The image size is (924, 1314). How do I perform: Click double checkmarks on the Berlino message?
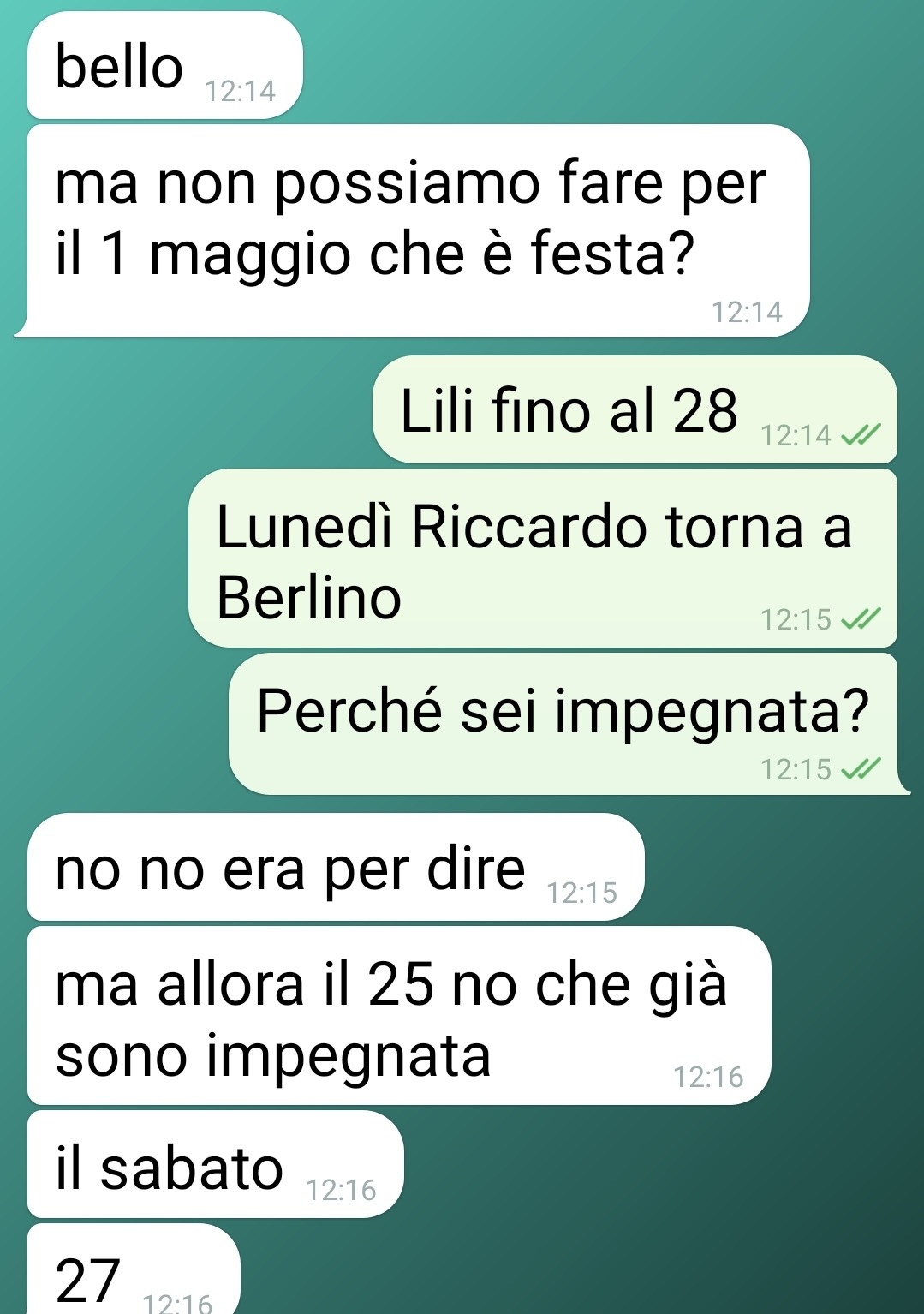(x=861, y=619)
